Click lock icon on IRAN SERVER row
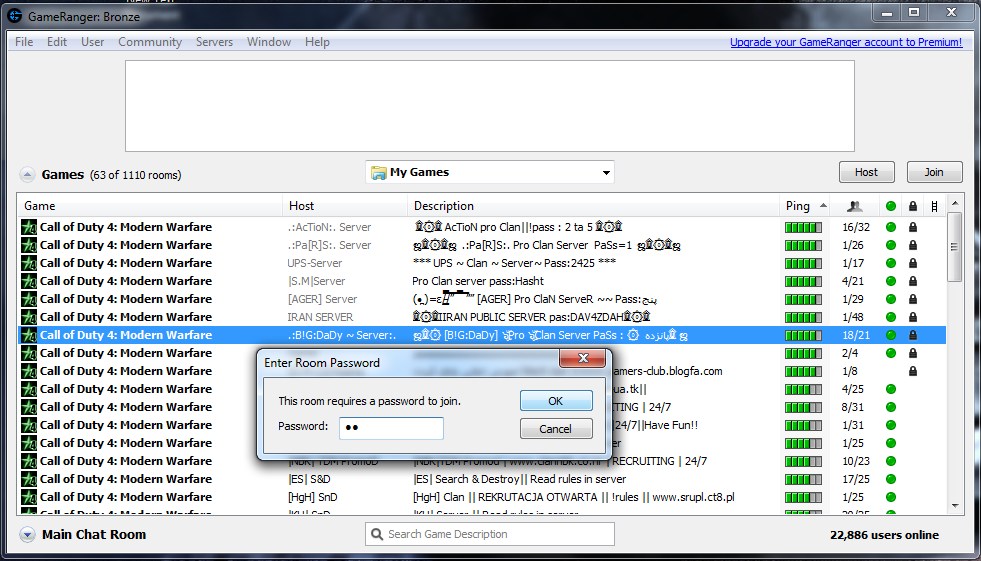Viewport: 981px width, 561px height. 913,317
